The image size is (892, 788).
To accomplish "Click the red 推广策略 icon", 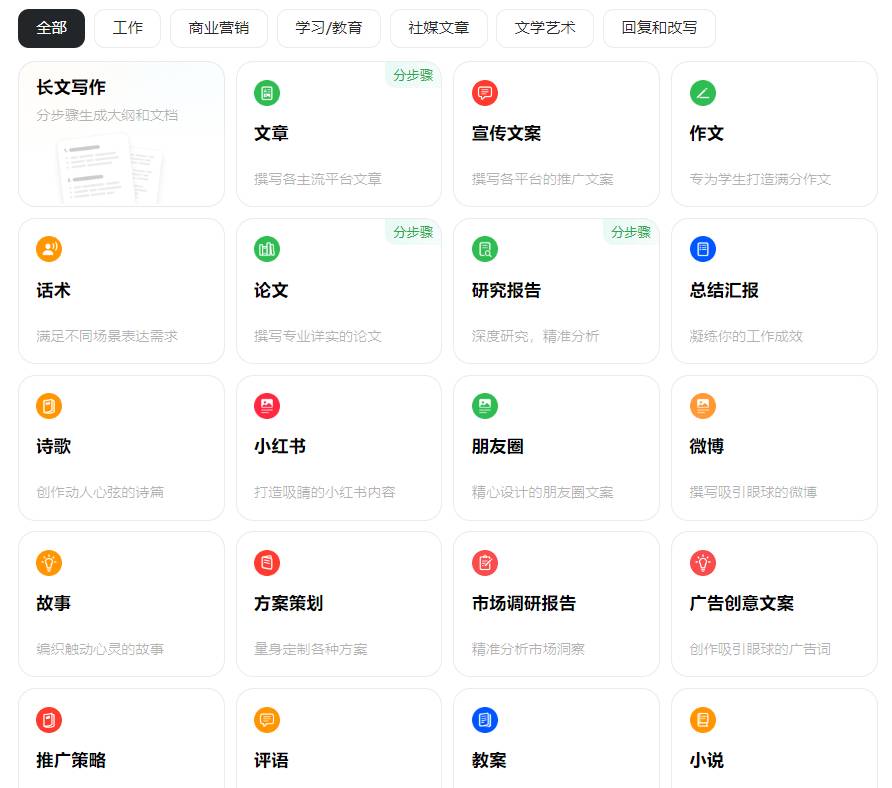I will point(49,720).
